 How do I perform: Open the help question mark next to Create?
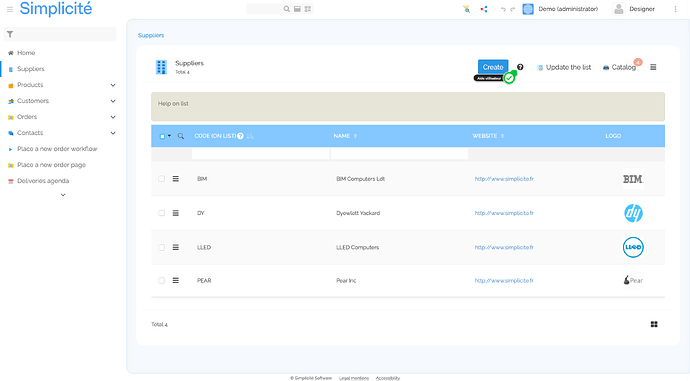pos(520,67)
